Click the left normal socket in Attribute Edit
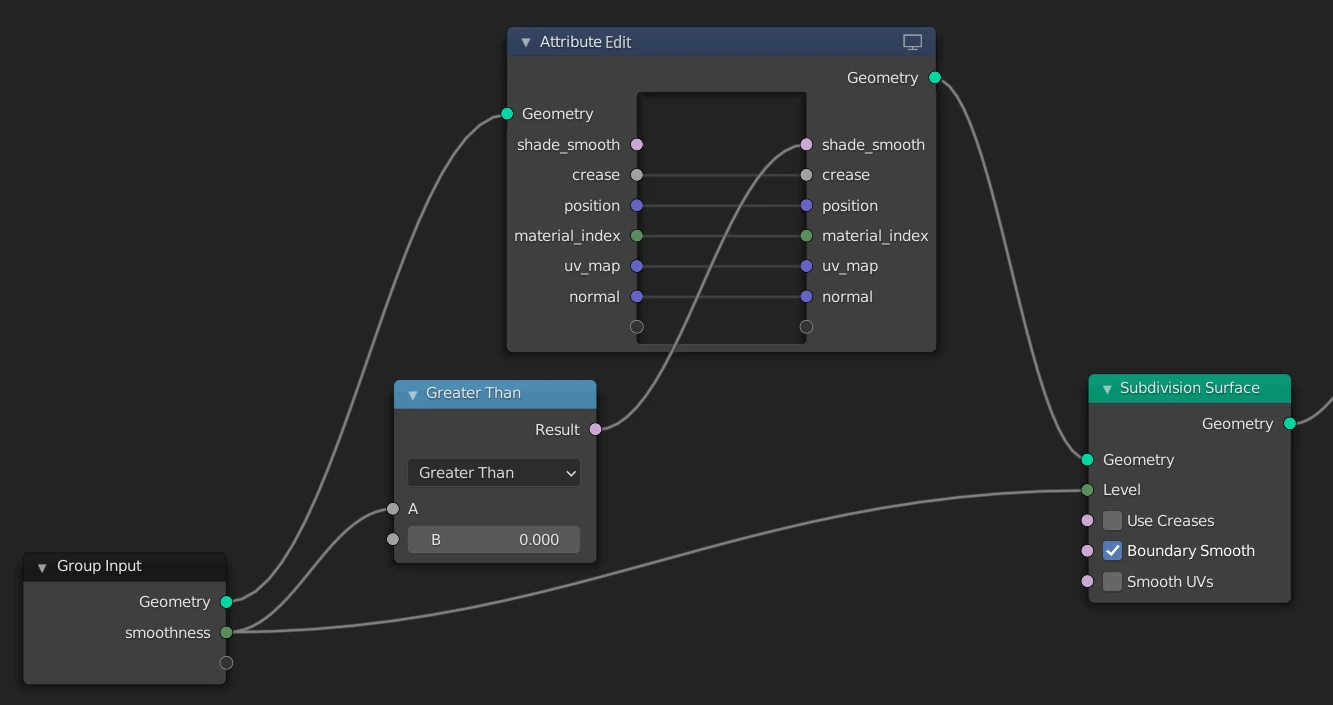 tap(637, 297)
